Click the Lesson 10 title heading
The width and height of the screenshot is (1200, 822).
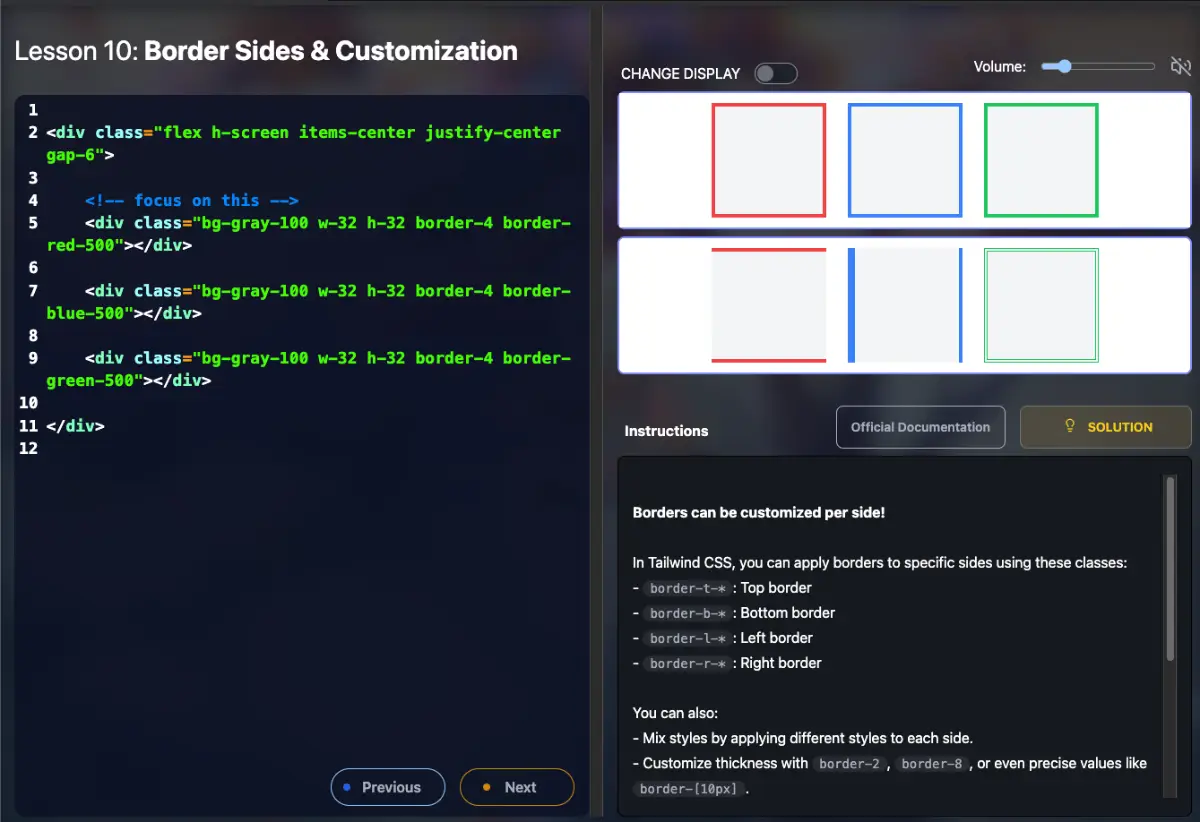click(x=266, y=51)
